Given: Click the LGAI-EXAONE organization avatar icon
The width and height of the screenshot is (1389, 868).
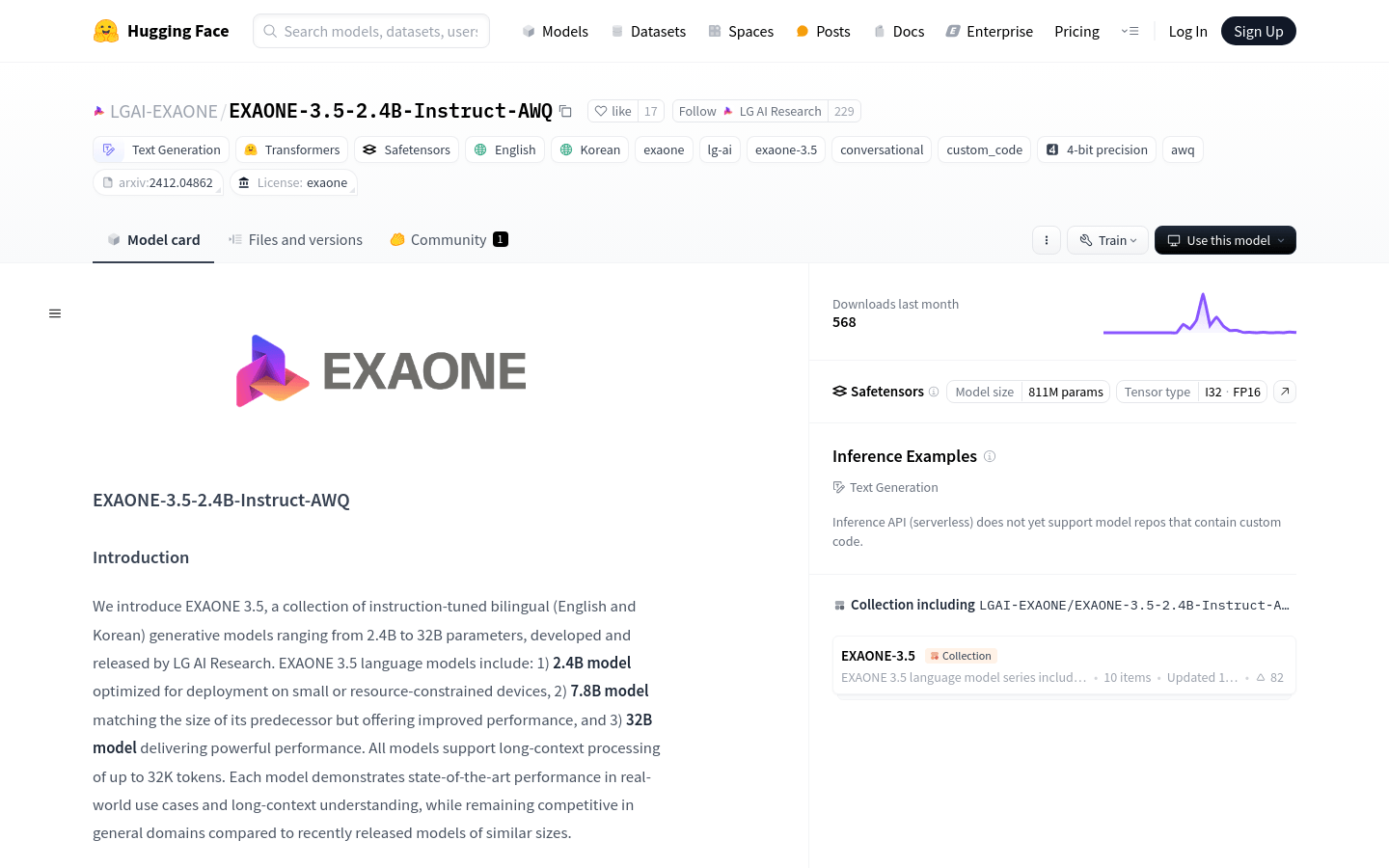Looking at the screenshot, I should point(98,112).
